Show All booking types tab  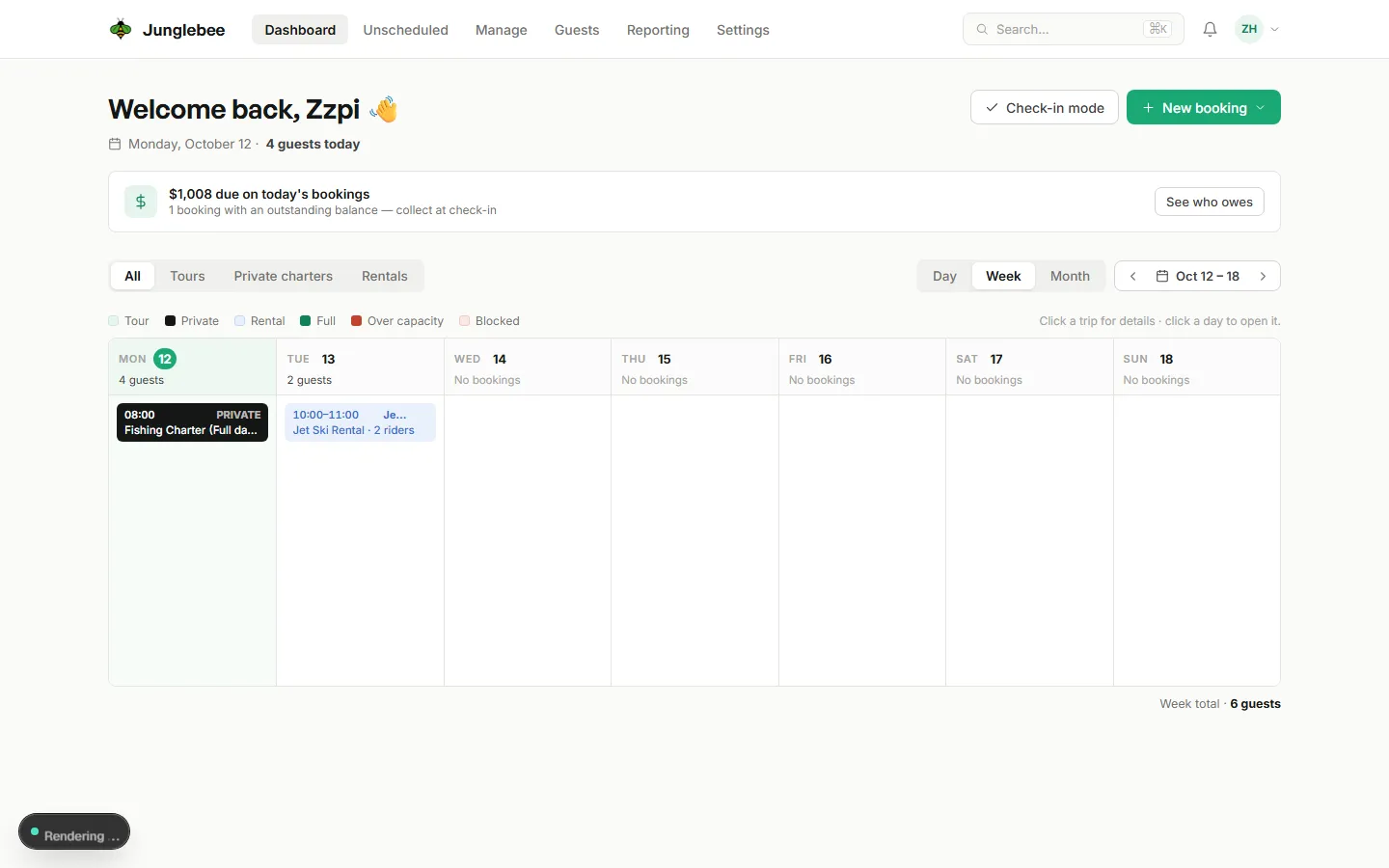pyautogui.click(x=133, y=276)
